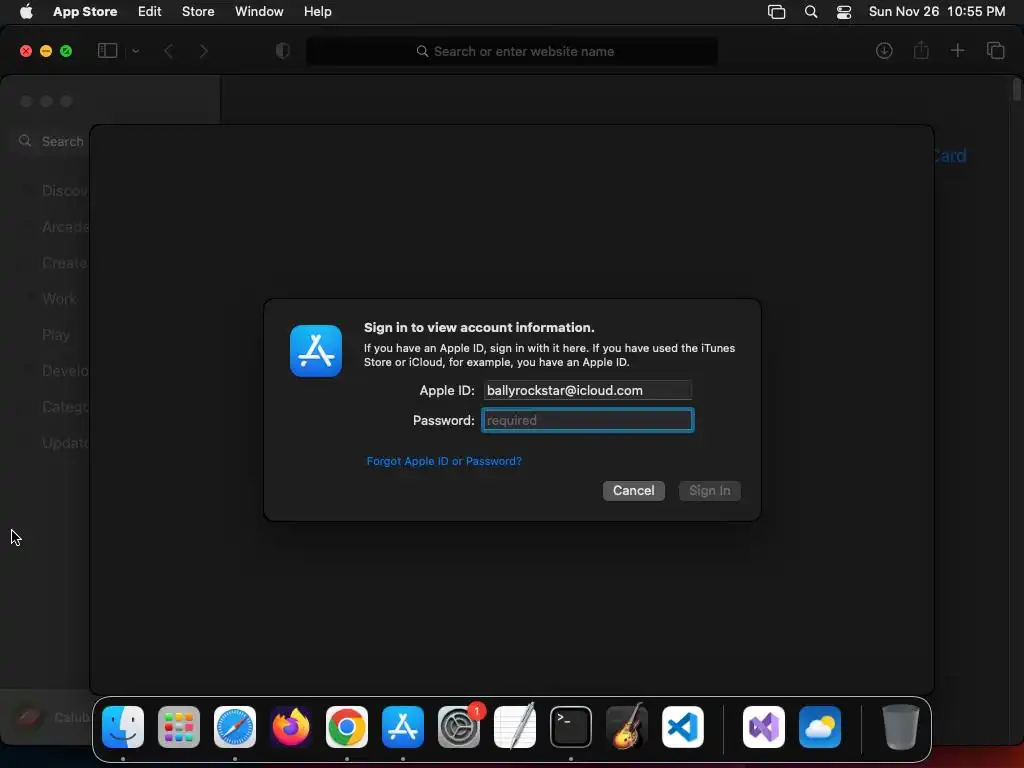The width and height of the screenshot is (1024, 768).
Task: Open Control Center from menu bar
Action: coord(844,12)
